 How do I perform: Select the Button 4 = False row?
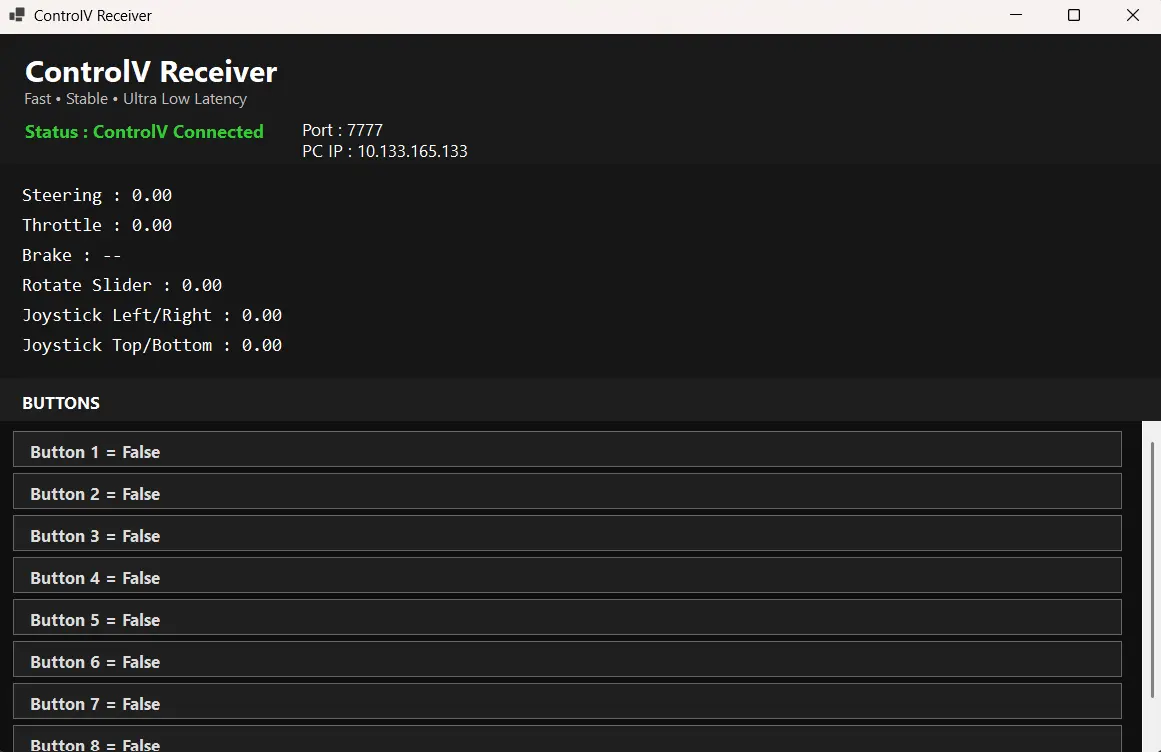(x=567, y=575)
